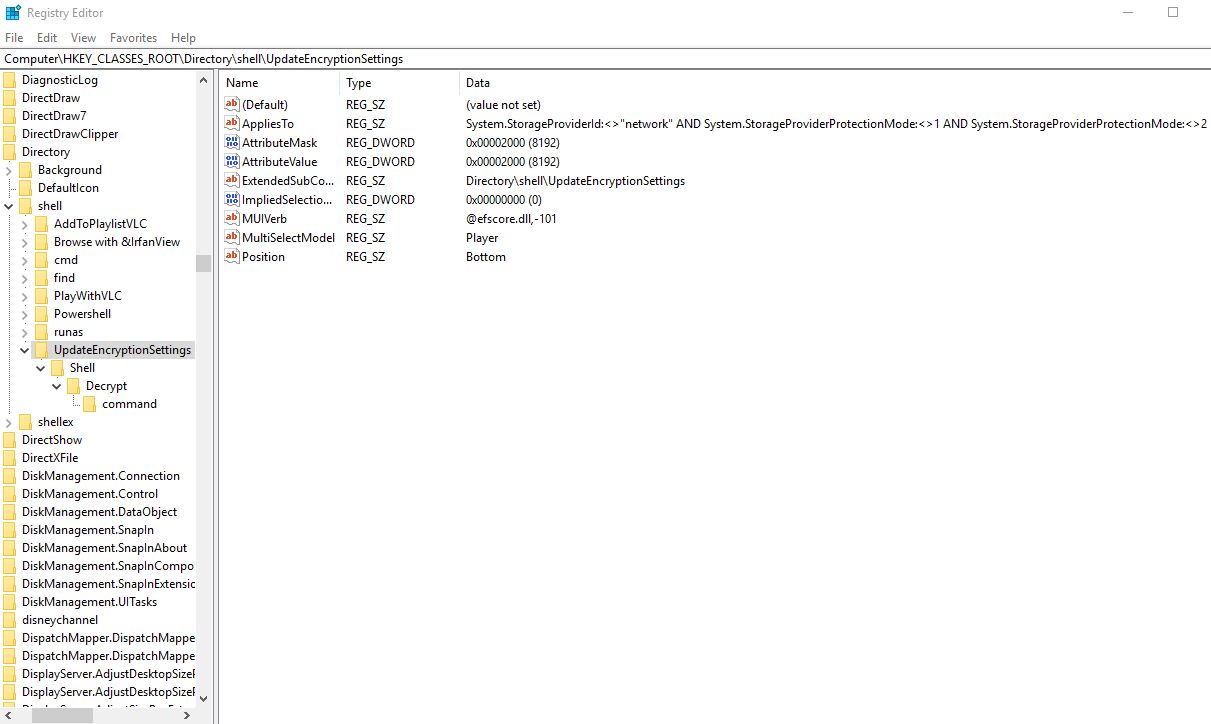Click the disneychannel folder icon
The height and width of the screenshot is (724, 1211).
9,620
